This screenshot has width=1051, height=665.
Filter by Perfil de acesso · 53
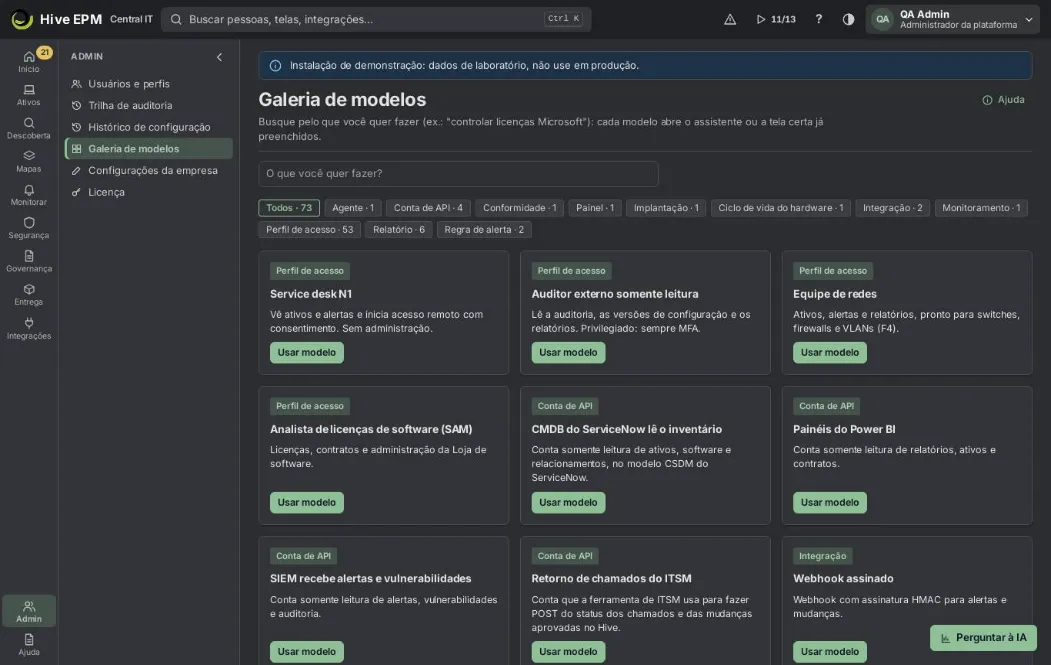click(x=310, y=229)
